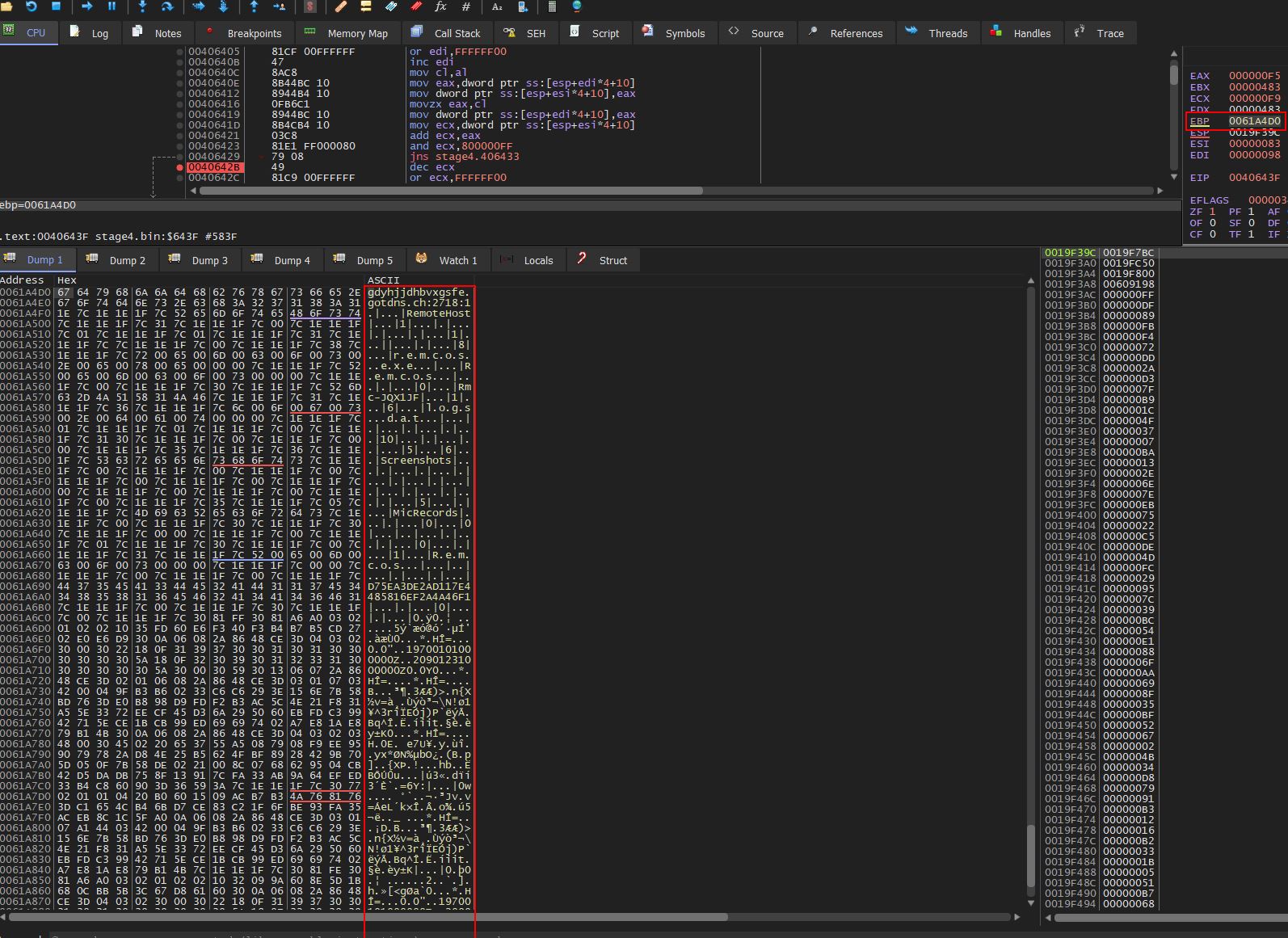Click the disassembly vertical scrollbar thumb
Viewport: 1288px width, 938px height.
pyautogui.click(x=1174, y=74)
